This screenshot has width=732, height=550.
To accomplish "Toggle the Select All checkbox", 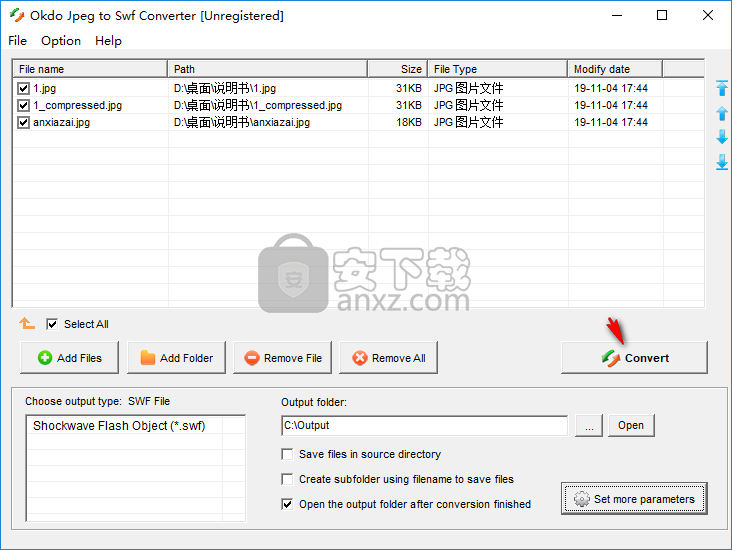I will coord(52,324).
